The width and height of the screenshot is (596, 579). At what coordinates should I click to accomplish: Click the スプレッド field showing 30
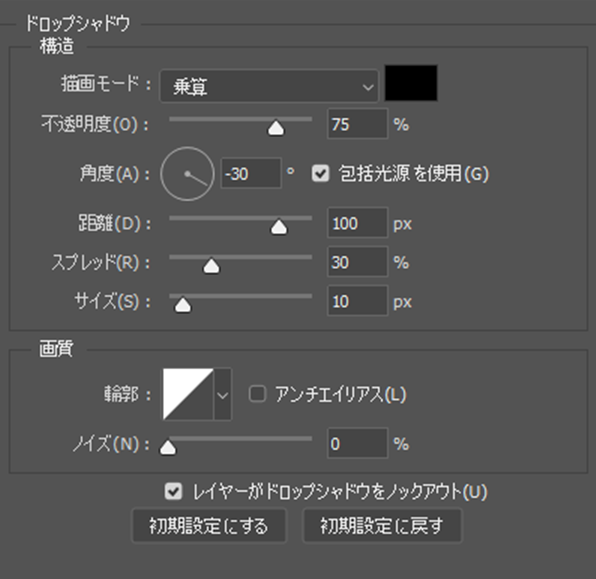coord(357,262)
